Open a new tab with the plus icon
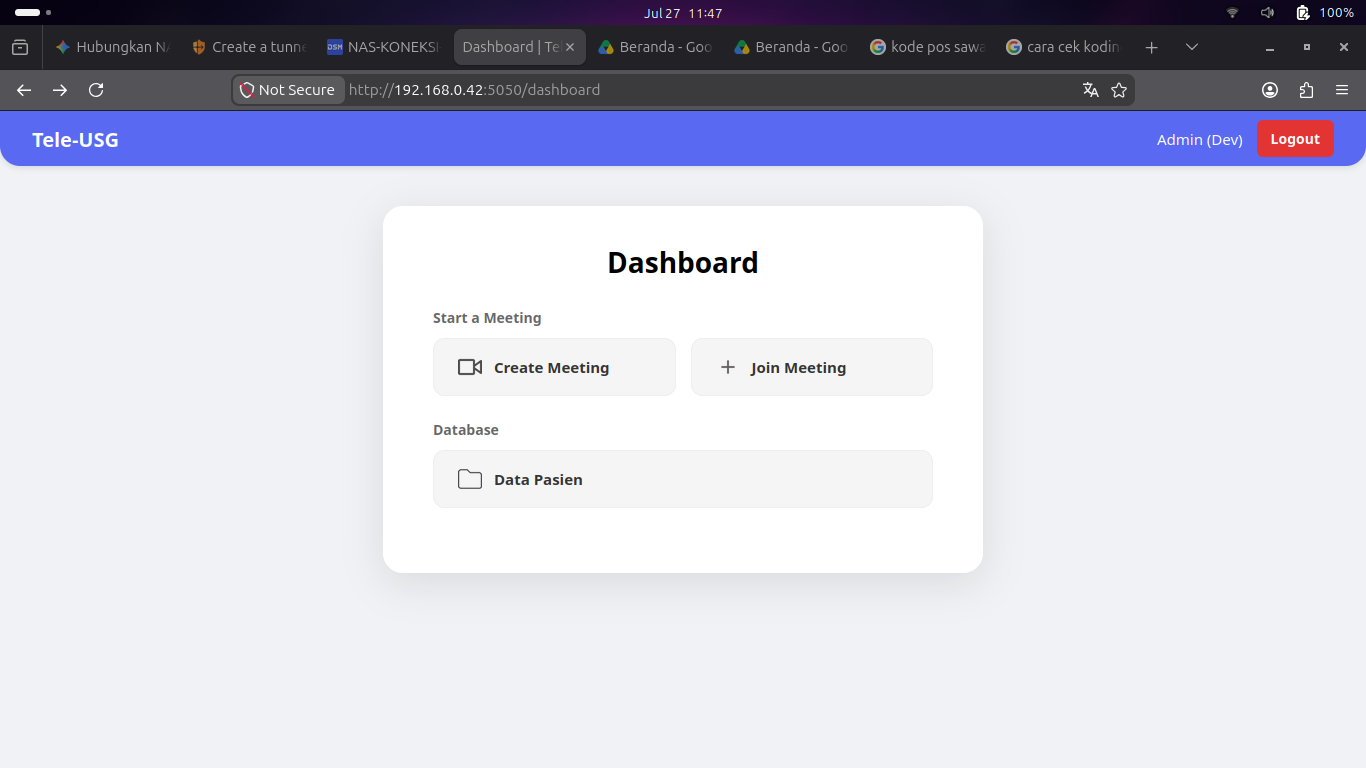Image resolution: width=1366 pixels, height=768 pixels. (x=1152, y=47)
